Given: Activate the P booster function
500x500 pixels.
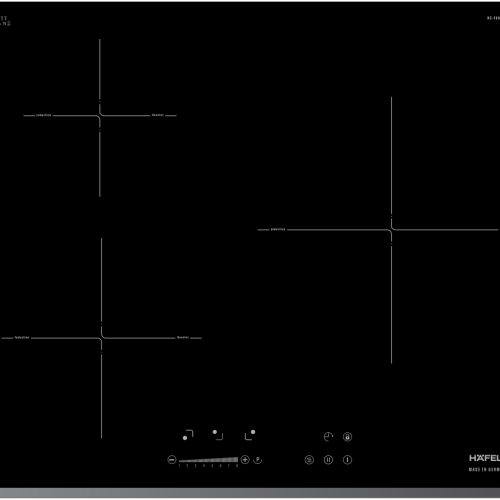Looking at the screenshot, I should pos(258,460).
